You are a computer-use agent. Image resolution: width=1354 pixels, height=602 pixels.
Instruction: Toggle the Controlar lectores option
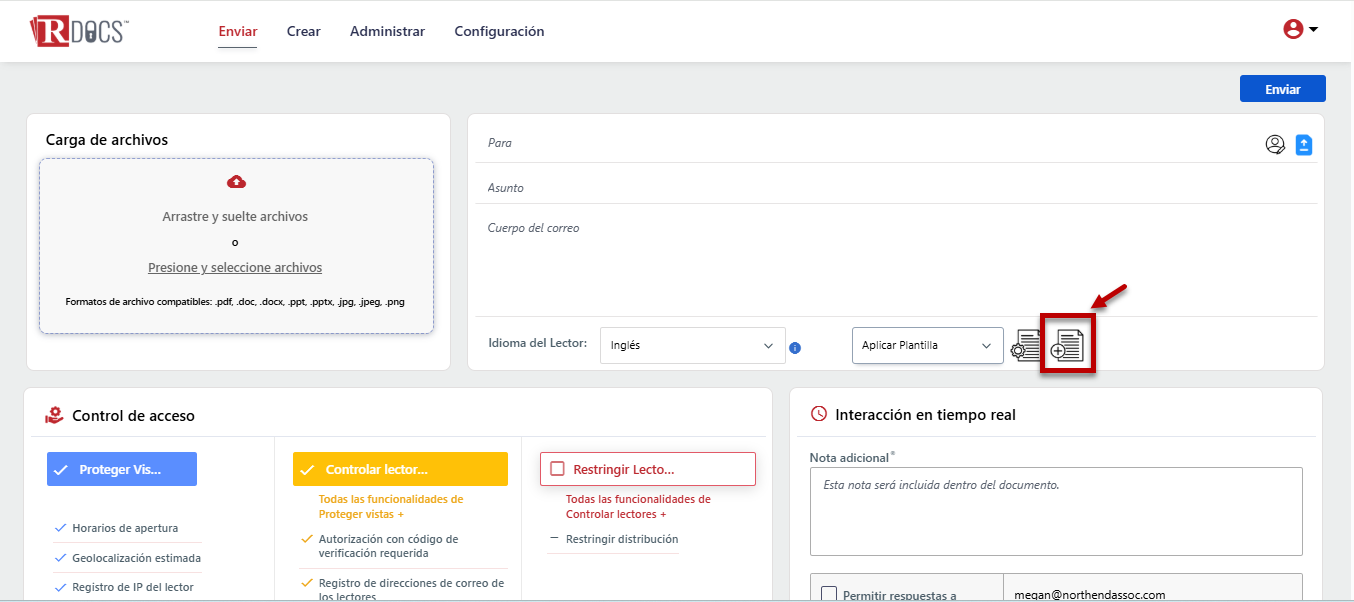(400, 469)
